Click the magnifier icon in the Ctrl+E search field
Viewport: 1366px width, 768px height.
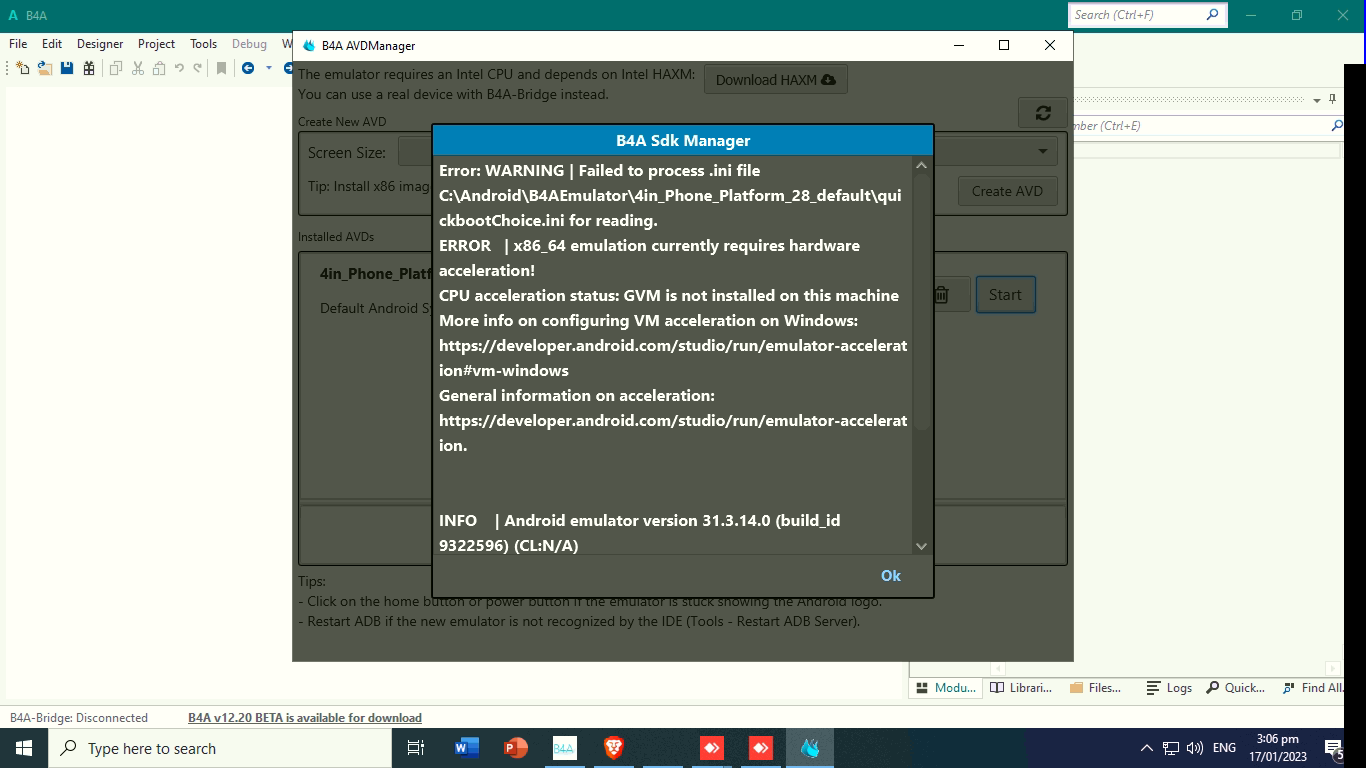click(1337, 125)
